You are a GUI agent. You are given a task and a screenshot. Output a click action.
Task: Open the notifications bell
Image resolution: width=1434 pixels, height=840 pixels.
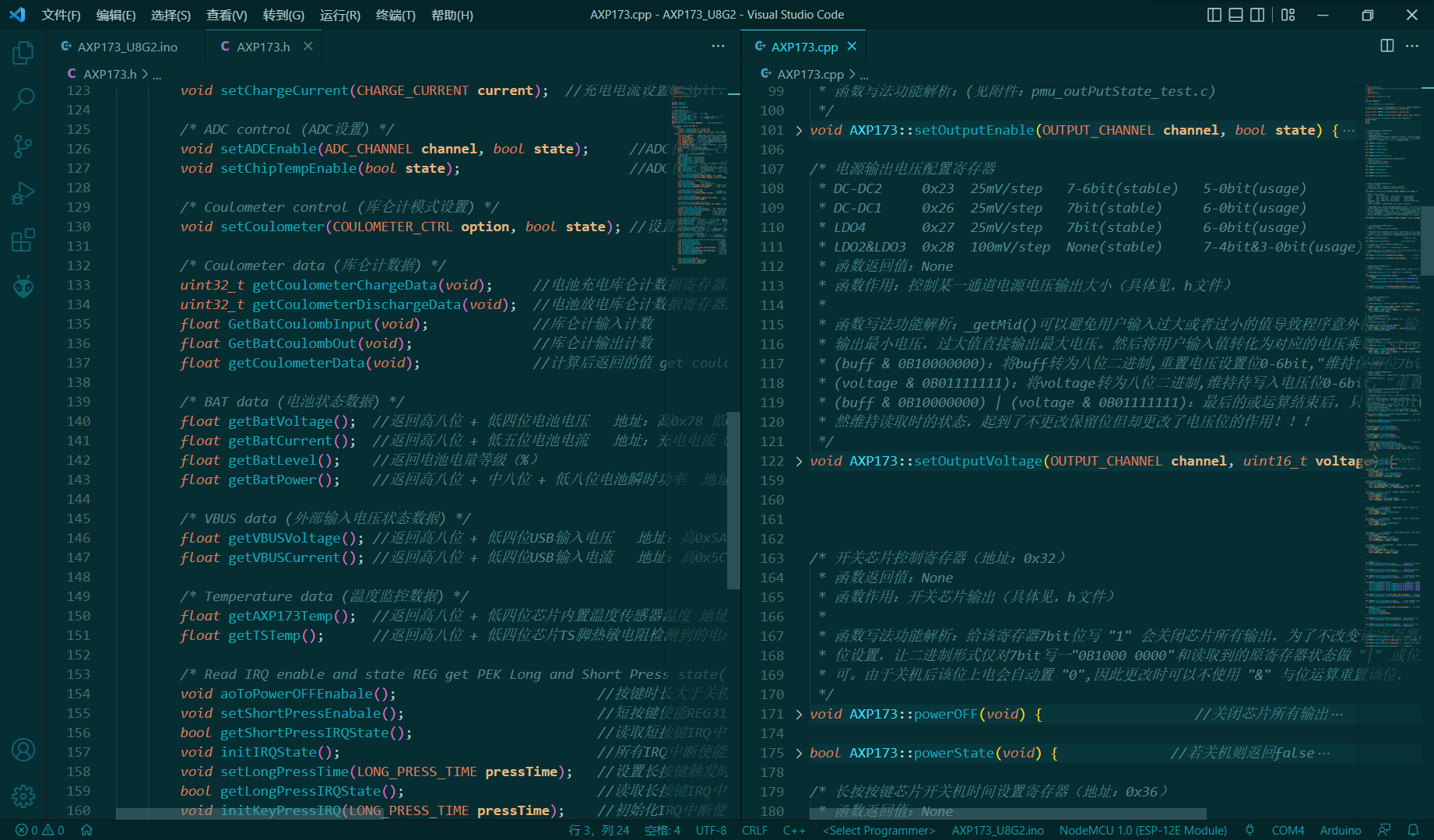[x=1414, y=831]
